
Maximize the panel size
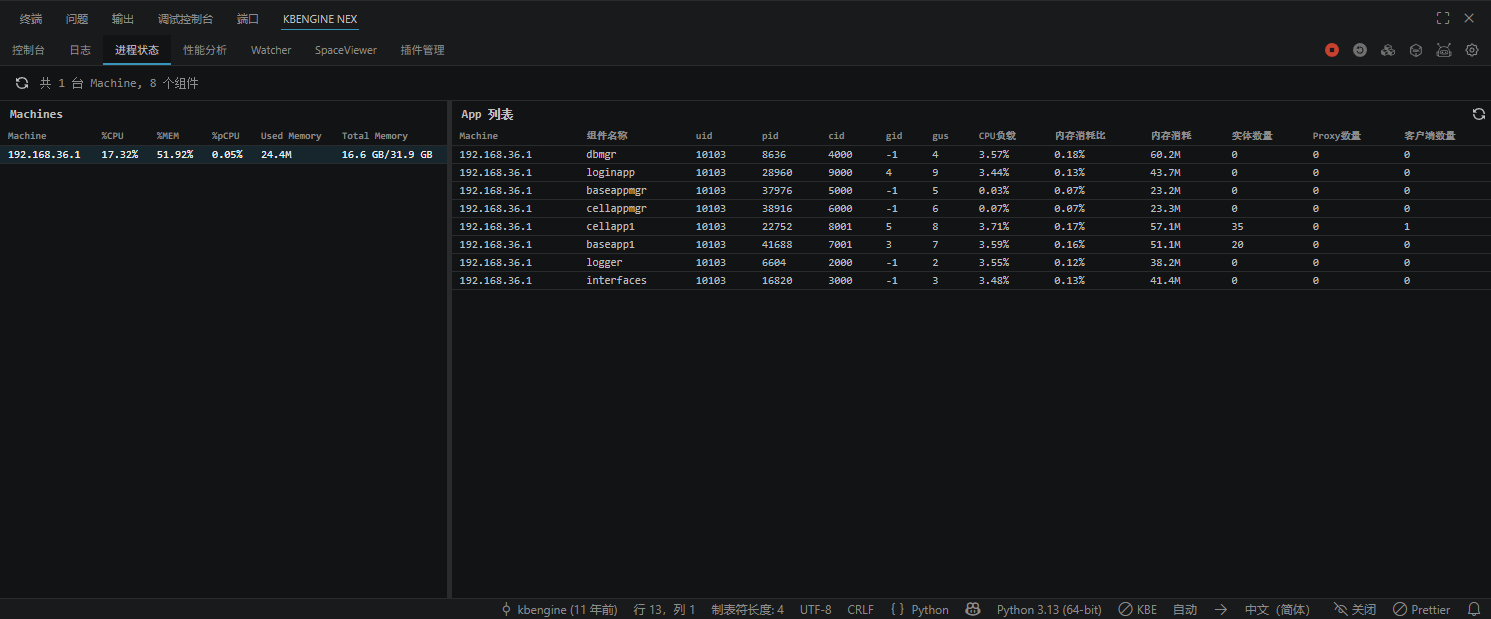1443,18
